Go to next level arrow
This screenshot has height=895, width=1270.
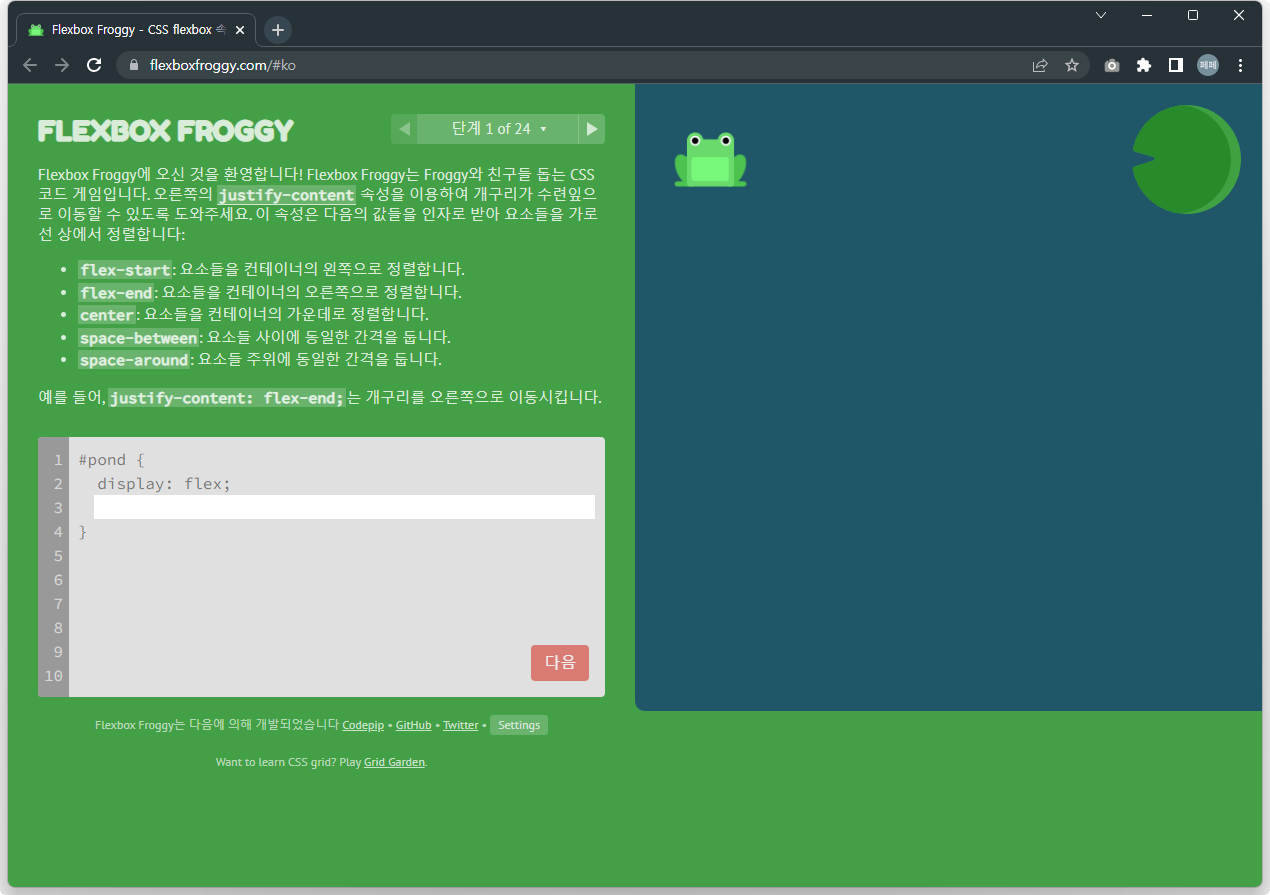point(592,129)
